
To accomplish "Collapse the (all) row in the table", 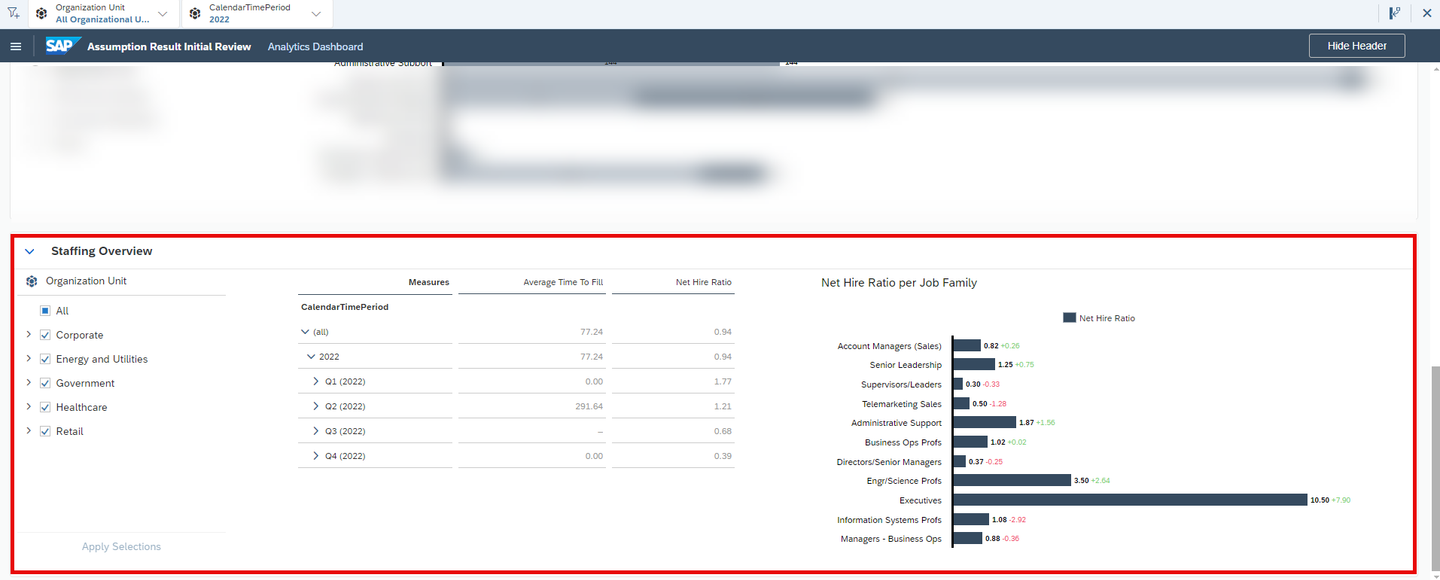I will click(x=305, y=331).
